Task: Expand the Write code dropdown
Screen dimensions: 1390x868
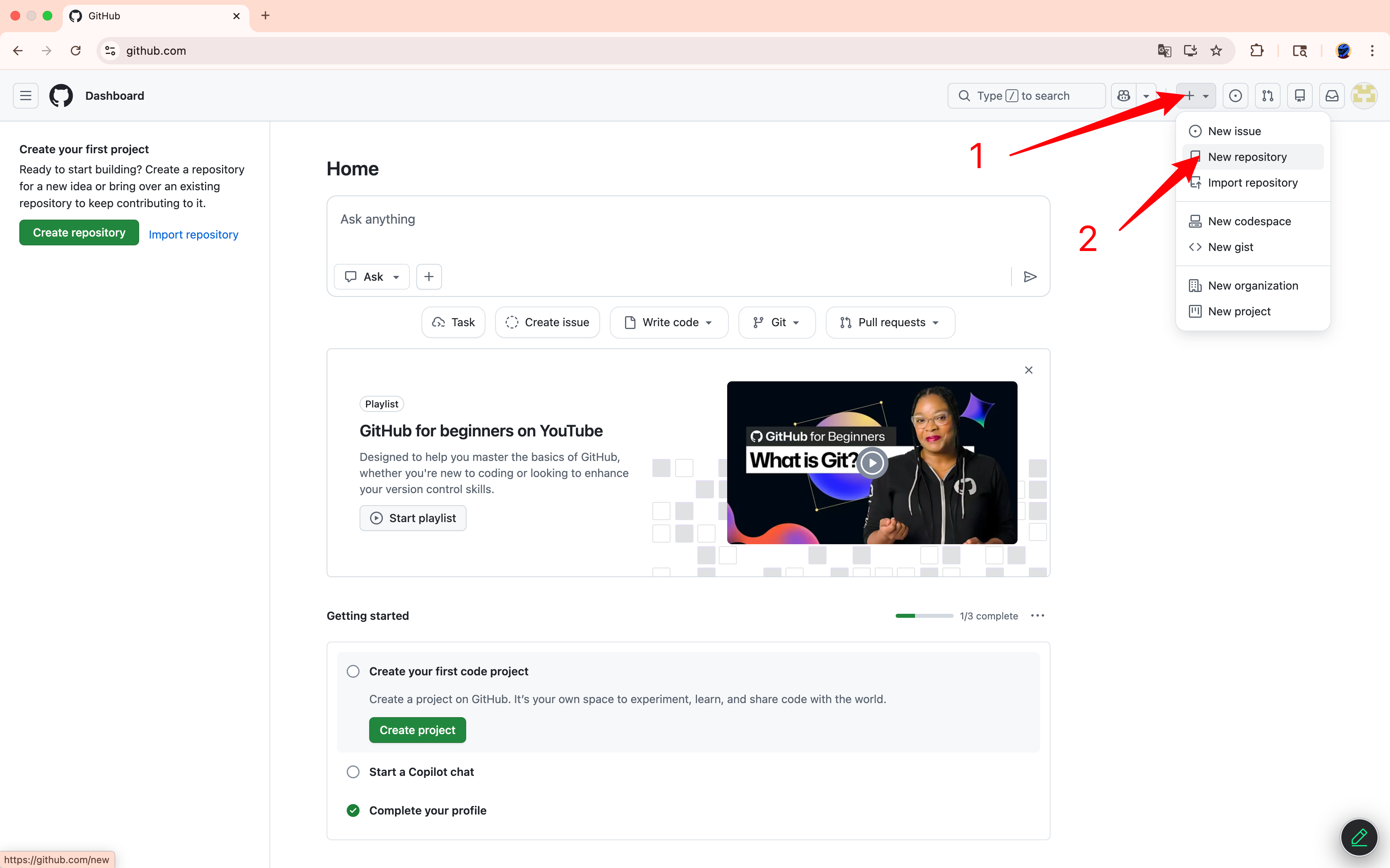Action: pos(669,323)
